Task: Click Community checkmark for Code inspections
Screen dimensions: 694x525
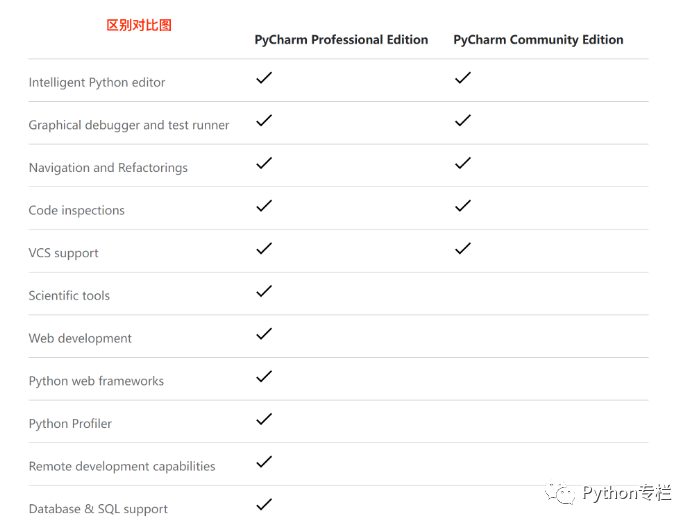Action: click(x=463, y=206)
